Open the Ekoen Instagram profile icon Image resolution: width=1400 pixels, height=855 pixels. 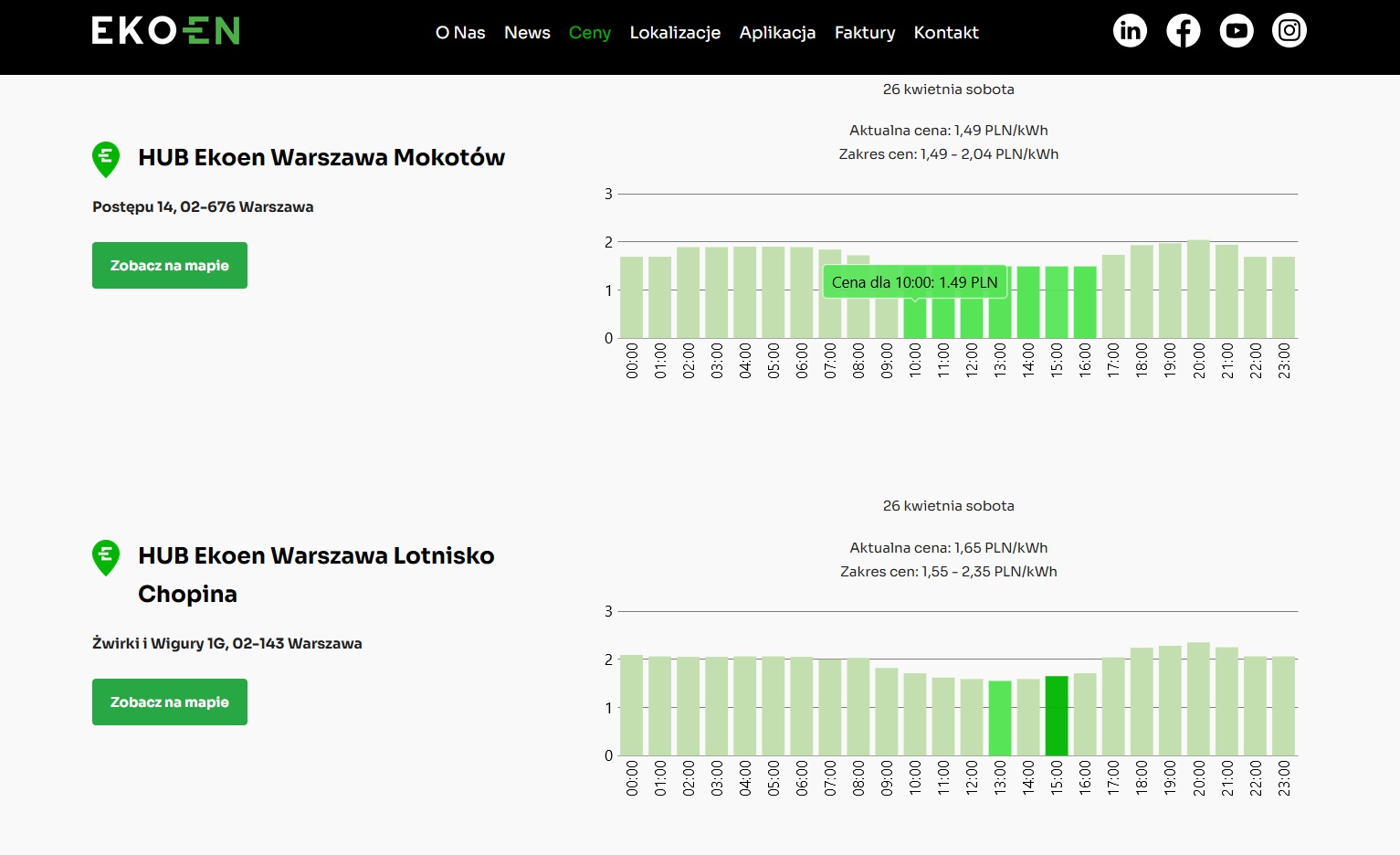pos(1289,31)
